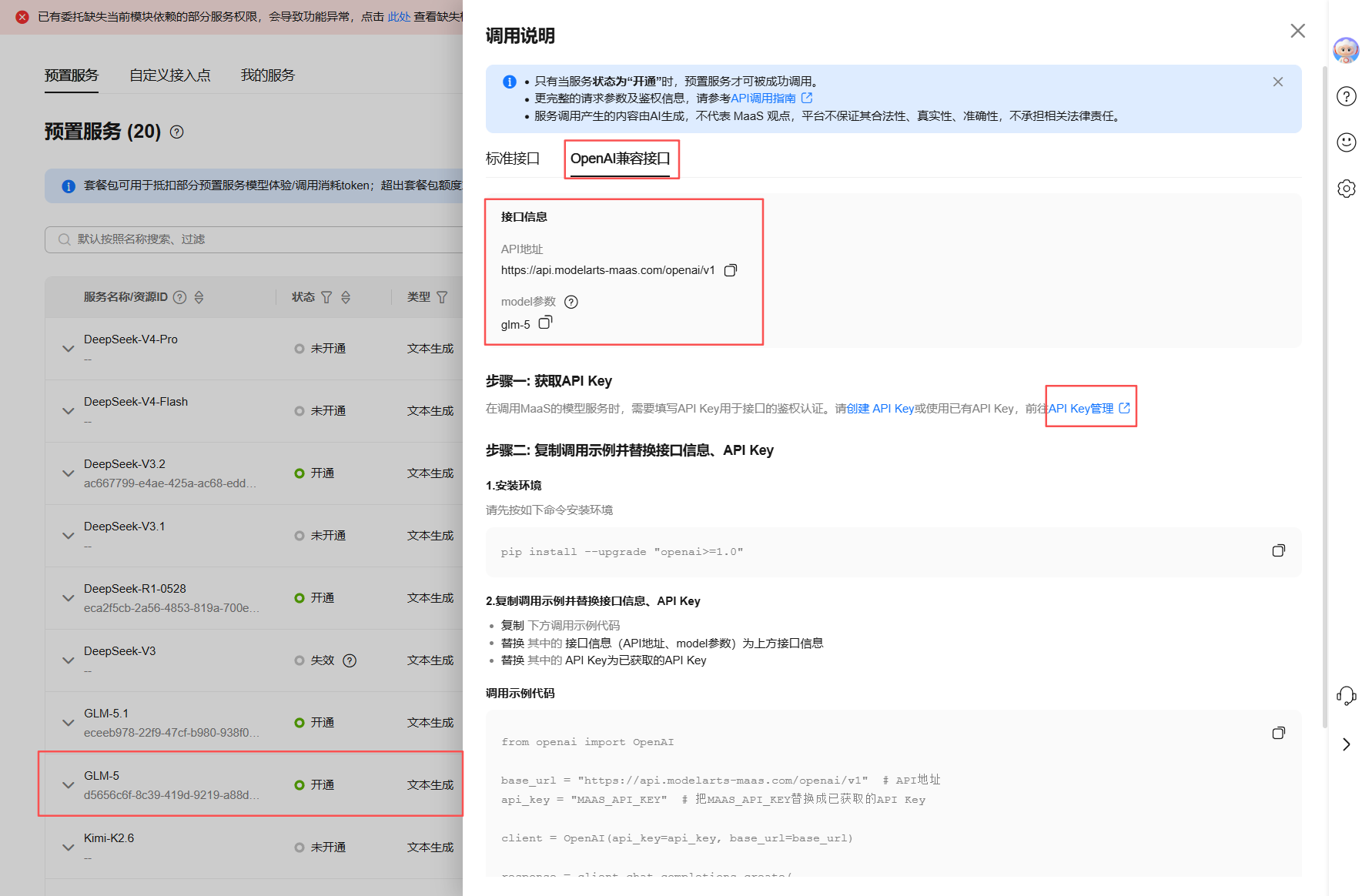Click the GLM-5 resource ID d5656c6f

[171, 795]
